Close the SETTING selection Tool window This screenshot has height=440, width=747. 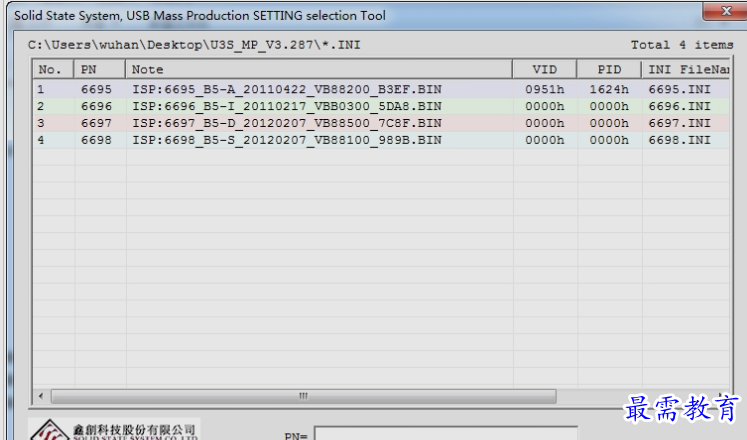point(725,10)
